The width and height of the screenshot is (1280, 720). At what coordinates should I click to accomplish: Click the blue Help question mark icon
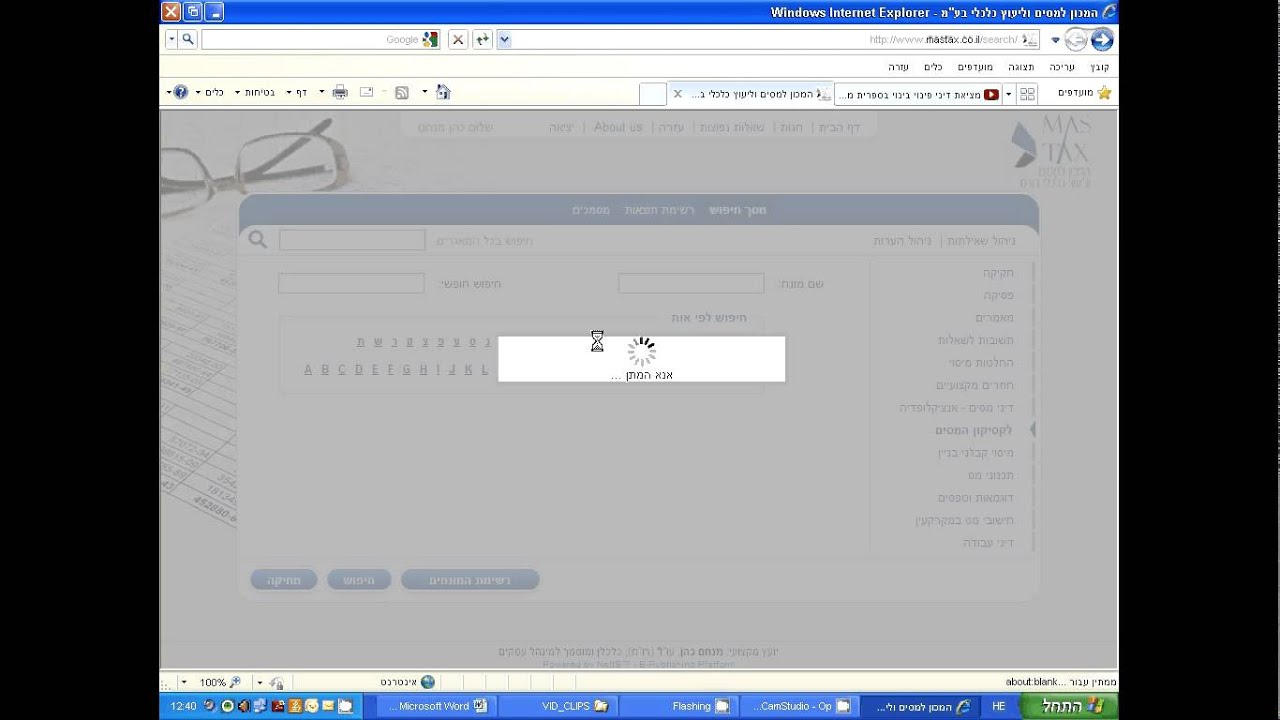181,92
